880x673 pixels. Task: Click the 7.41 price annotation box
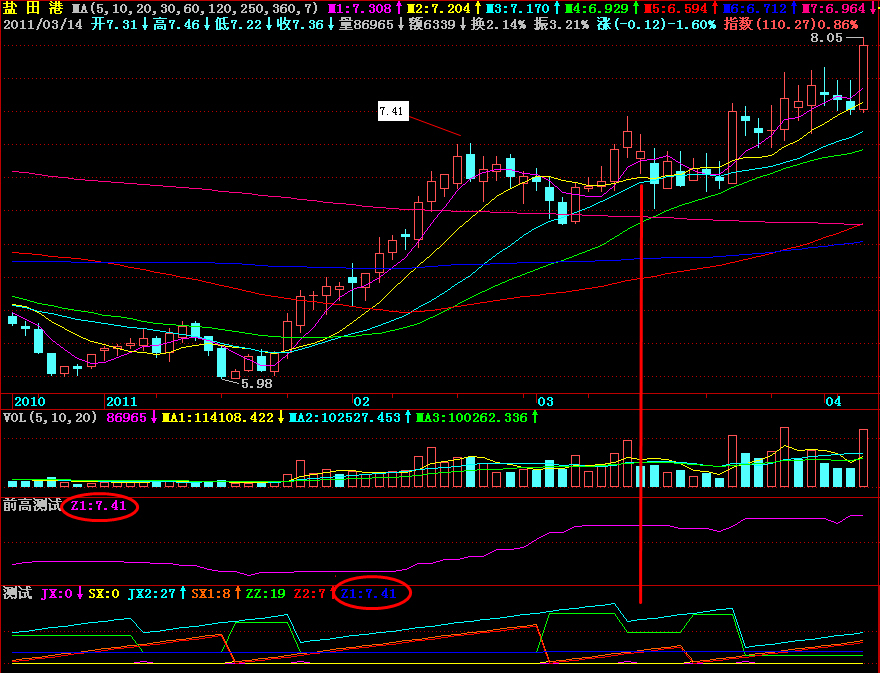[393, 112]
